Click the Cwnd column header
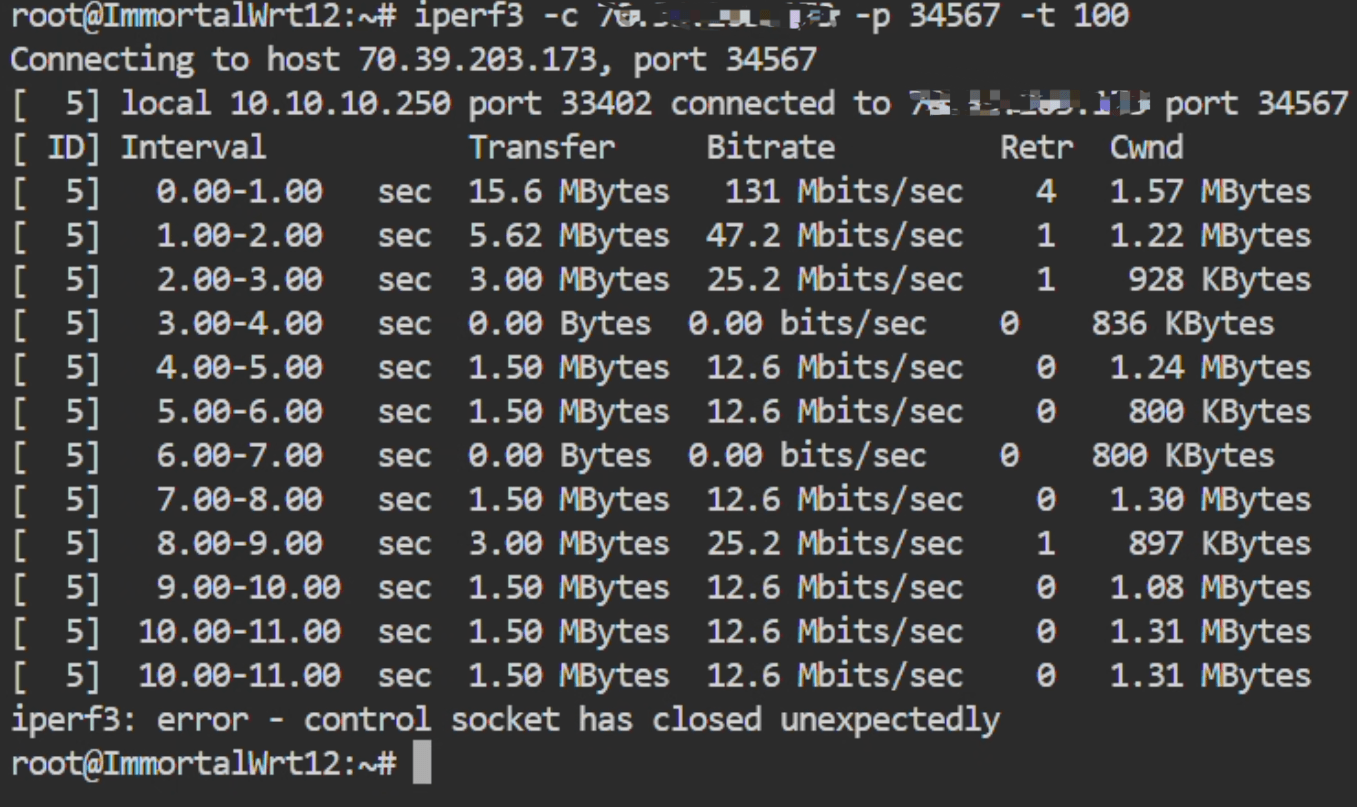1357x807 pixels. click(1146, 148)
